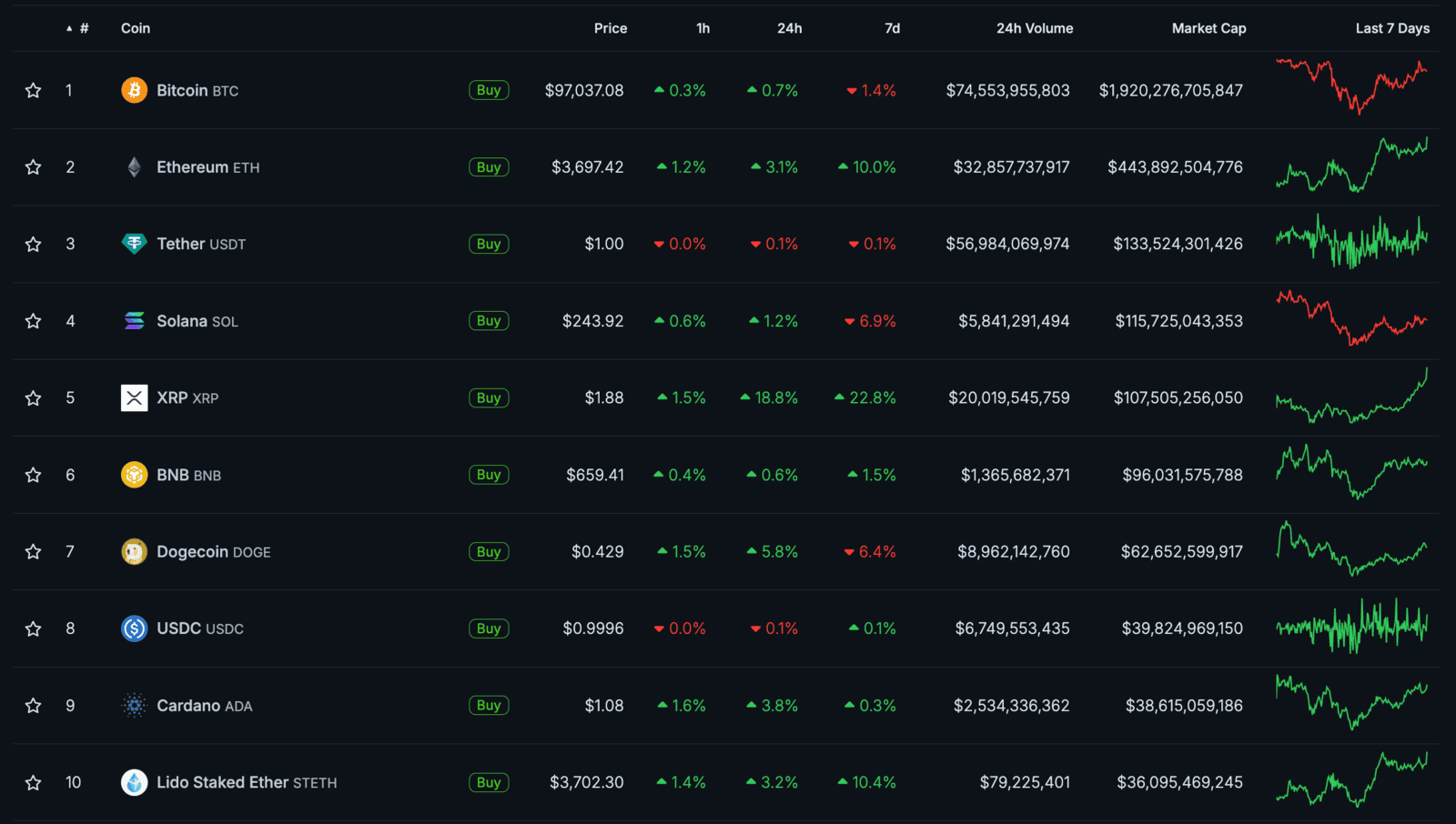Open the Ethereum ETH coin page
Viewport: 1456px width, 824px height.
(x=207, y=167)
